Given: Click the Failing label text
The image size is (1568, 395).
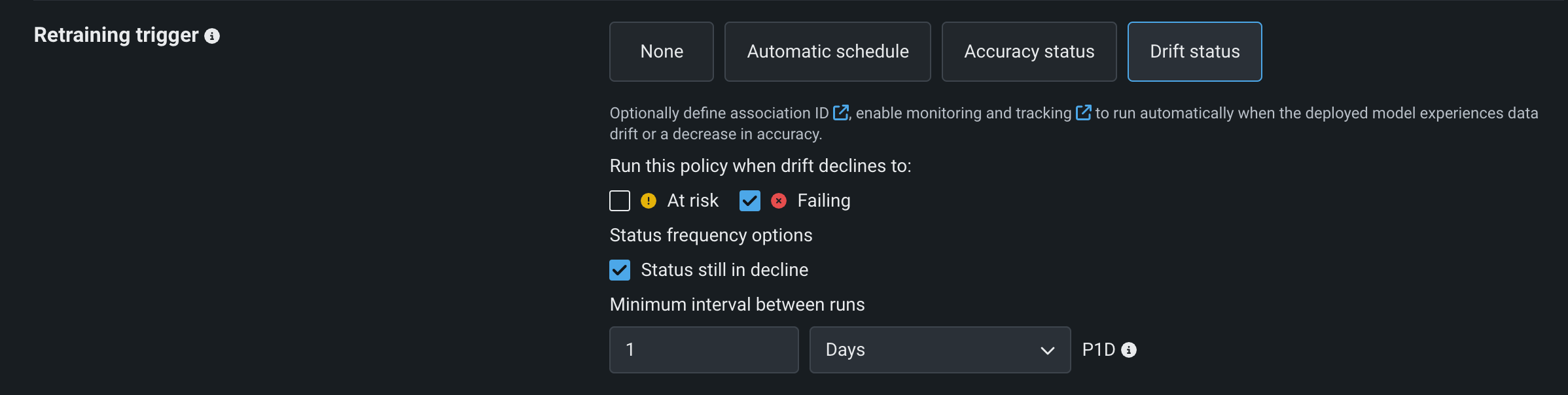Looking at the screenshot, I should coord(823,201).
